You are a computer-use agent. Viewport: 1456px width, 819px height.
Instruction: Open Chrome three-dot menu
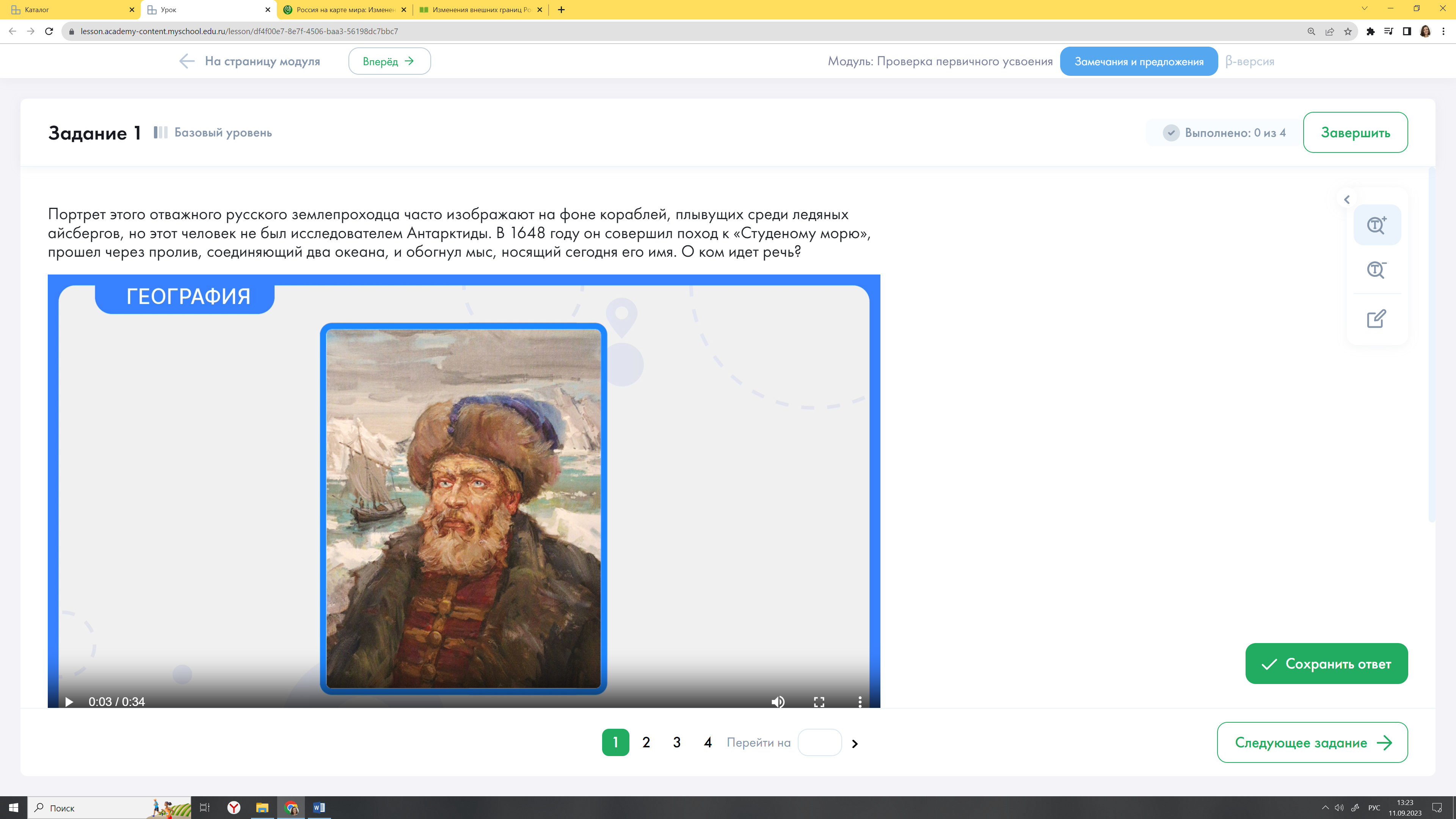pyautogui.click(x=1443, y=31)
